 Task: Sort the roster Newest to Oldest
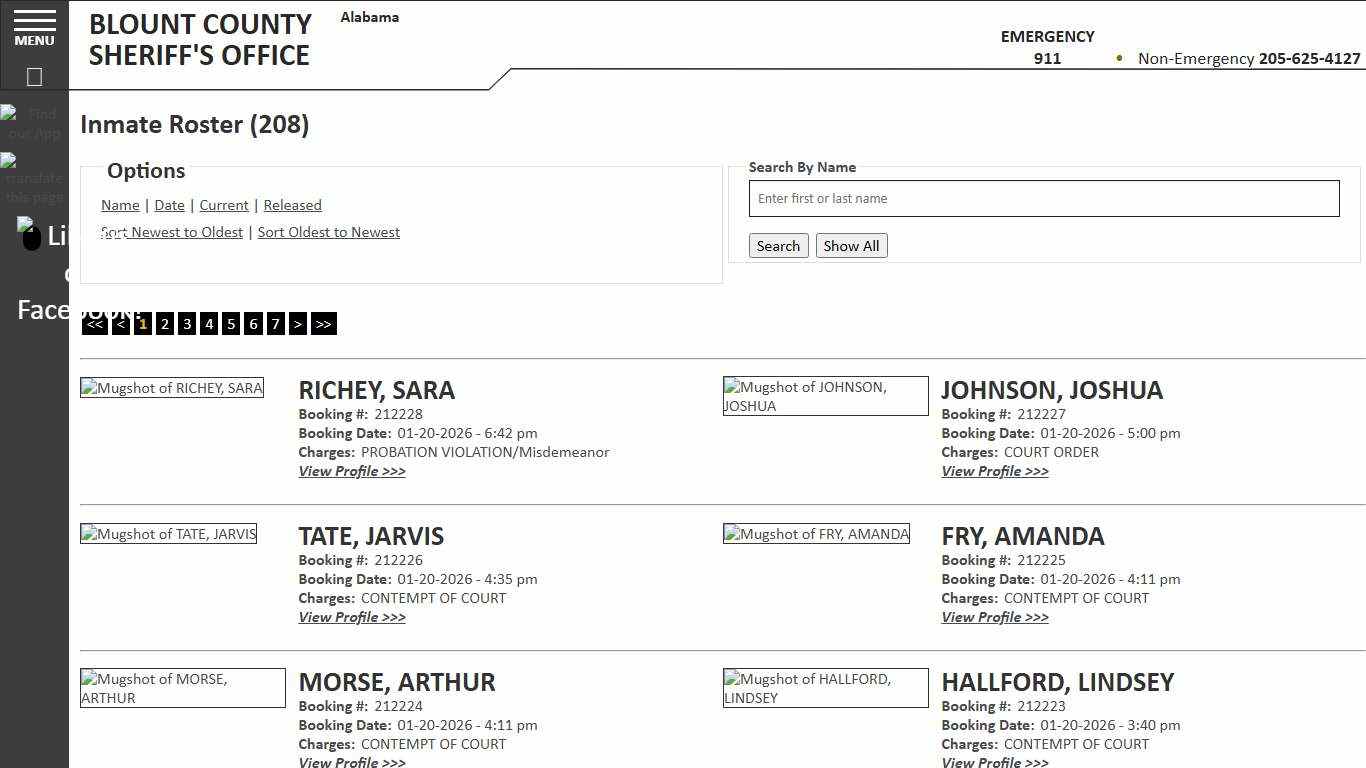click(171, 231)
